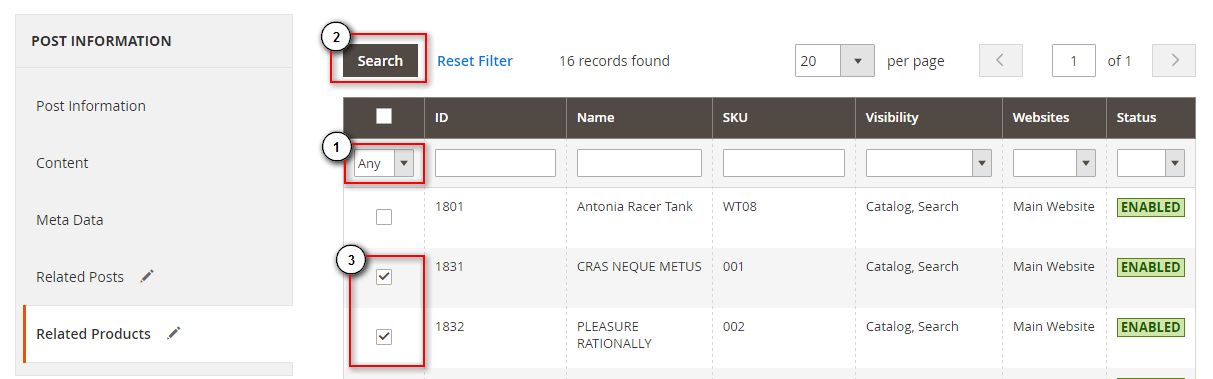The height and width of the screenshot is (379, 1213).
Task: Go to next page arrow
Action: pyautogui.click(x=1174, y=61)
